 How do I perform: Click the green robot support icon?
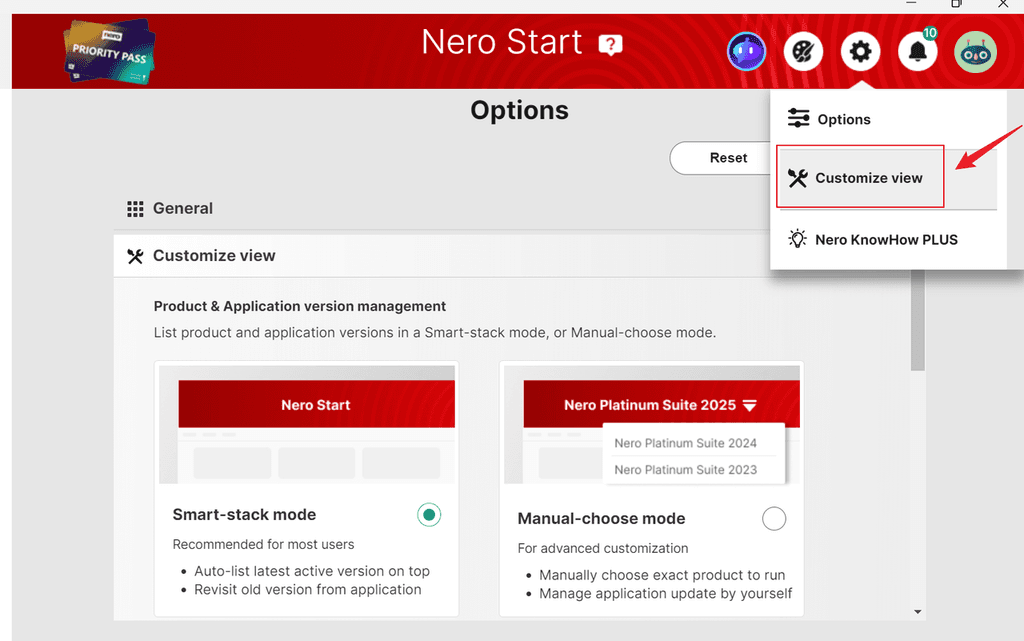click(x=975, y=52)
